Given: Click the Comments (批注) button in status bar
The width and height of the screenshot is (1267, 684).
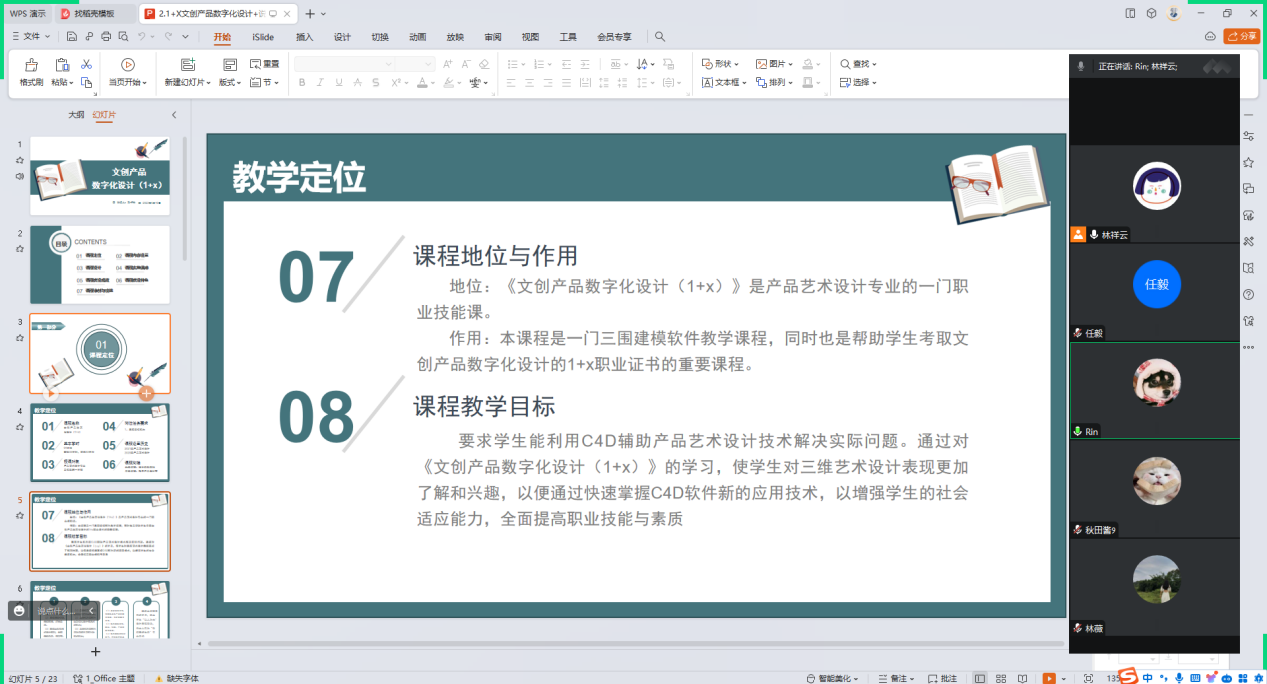Looking at the screenshot, I should point(943,678).
